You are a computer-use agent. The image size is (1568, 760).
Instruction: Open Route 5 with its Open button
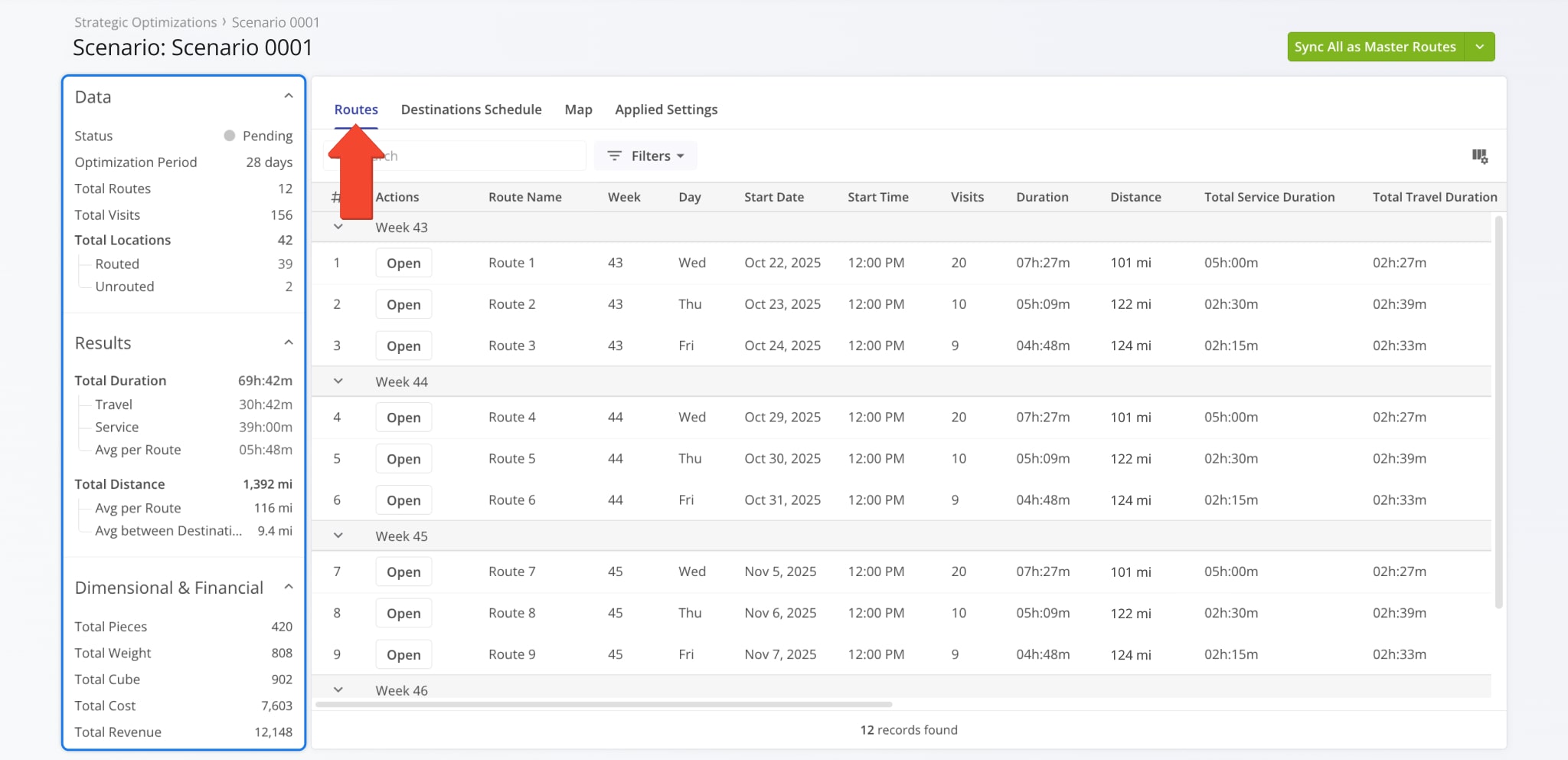tap(403, 459)
